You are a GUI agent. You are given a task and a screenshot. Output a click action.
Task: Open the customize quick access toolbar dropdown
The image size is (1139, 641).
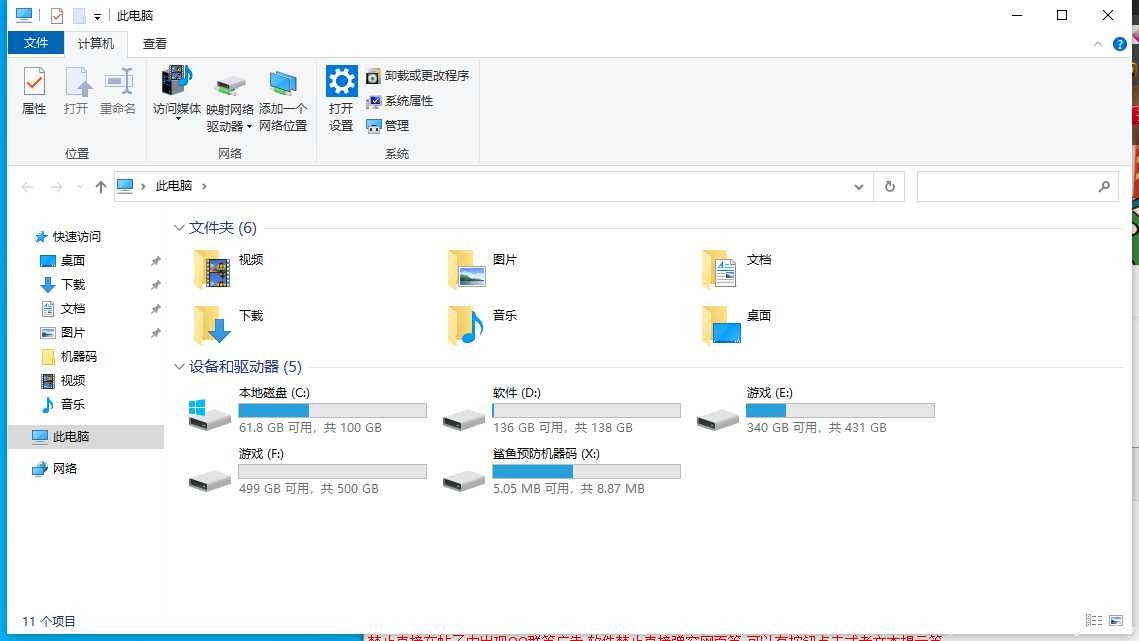point(97,16)
